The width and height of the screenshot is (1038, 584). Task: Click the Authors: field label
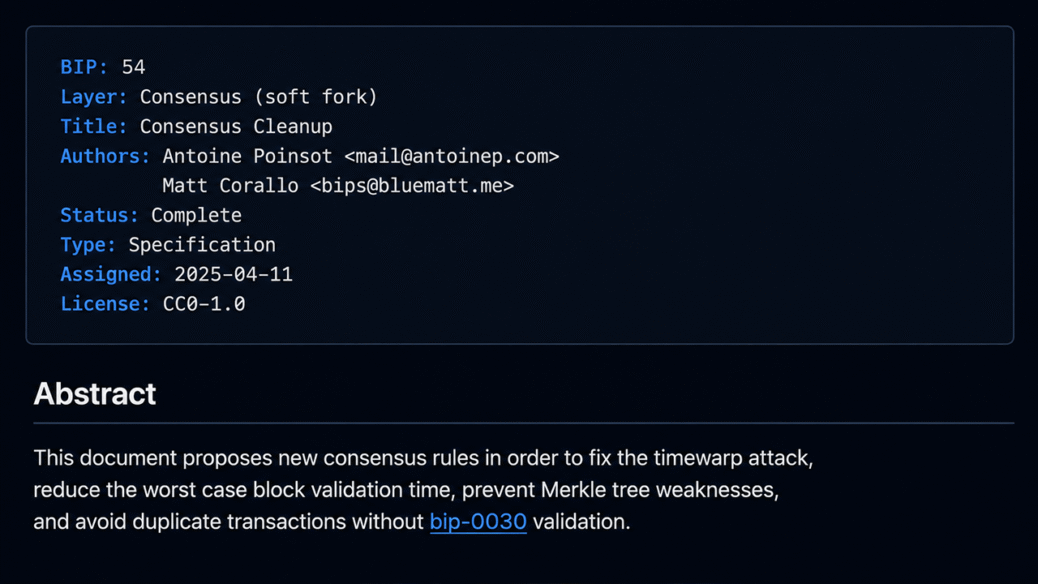(105, 156)
